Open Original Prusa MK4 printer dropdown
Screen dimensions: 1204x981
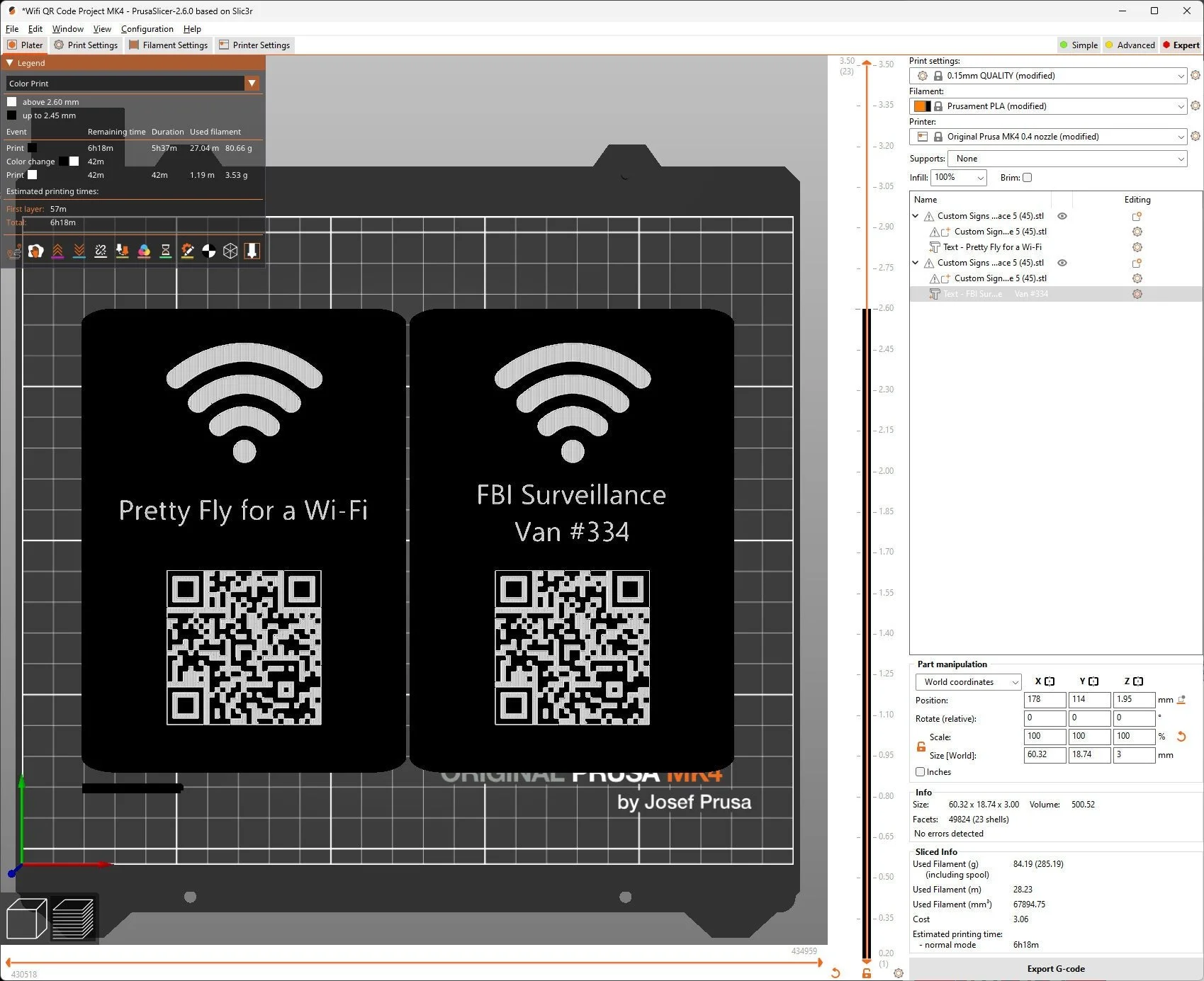[1048, 137]
